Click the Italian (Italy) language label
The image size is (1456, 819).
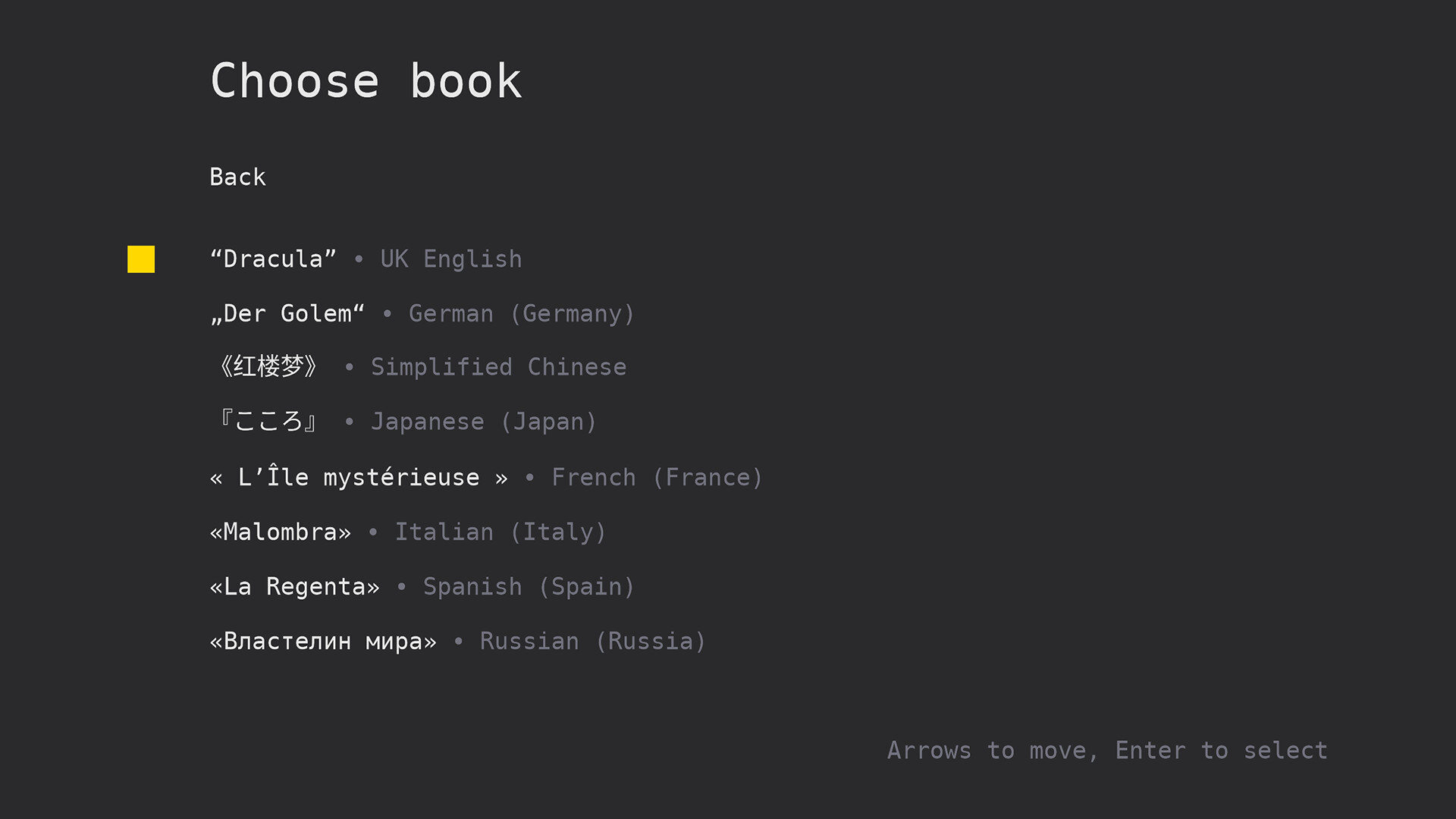[500, 532]
